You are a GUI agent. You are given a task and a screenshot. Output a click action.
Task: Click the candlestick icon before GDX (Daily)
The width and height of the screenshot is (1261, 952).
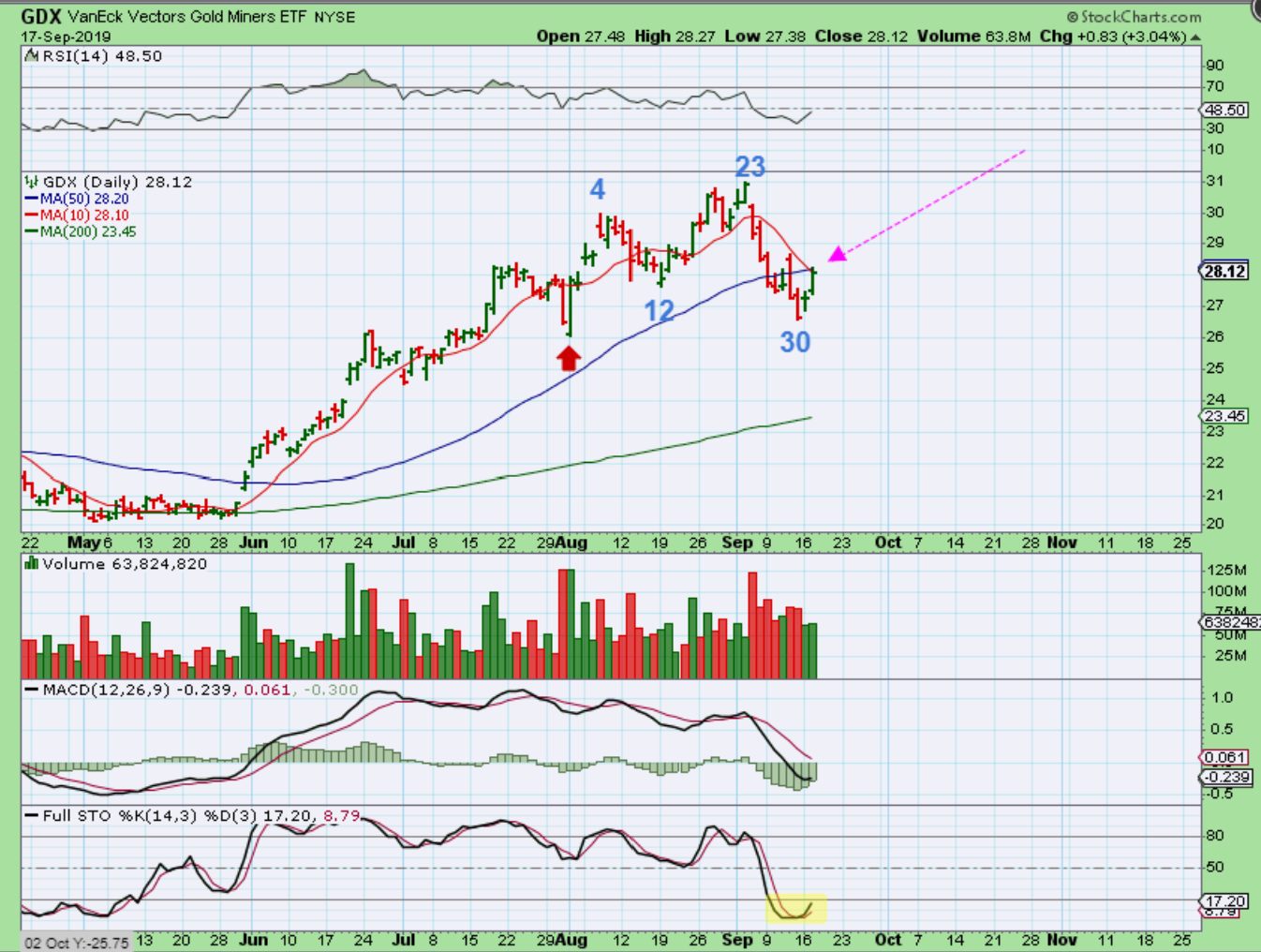pos(31,182)
